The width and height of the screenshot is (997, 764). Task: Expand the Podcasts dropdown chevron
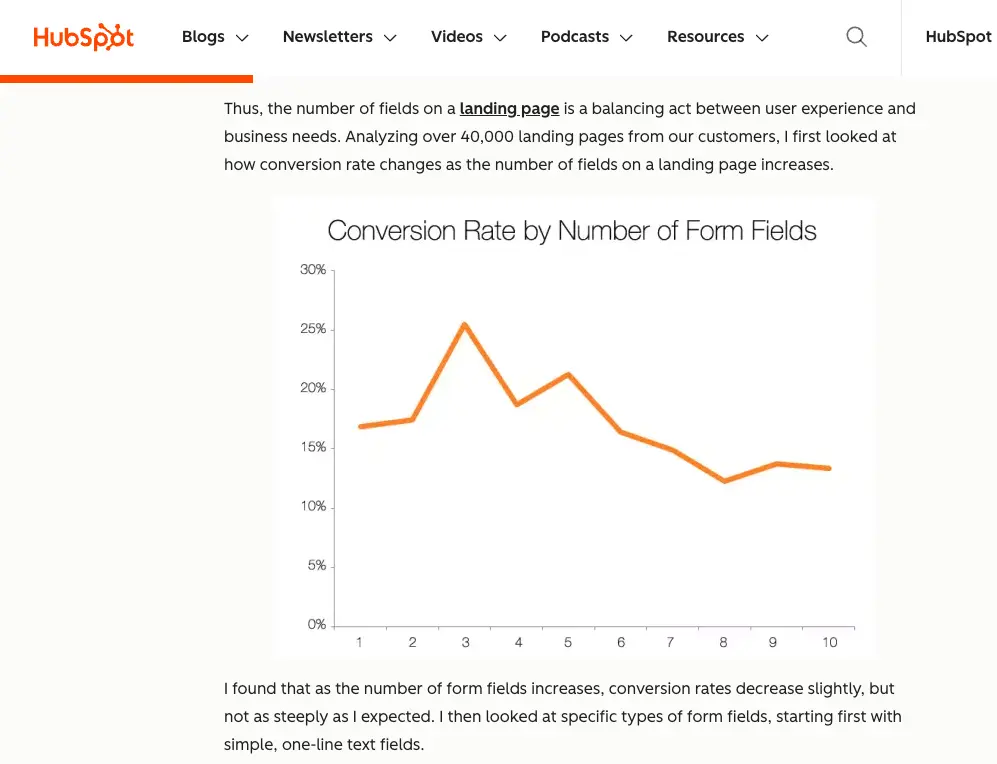[x=627, y=38]
